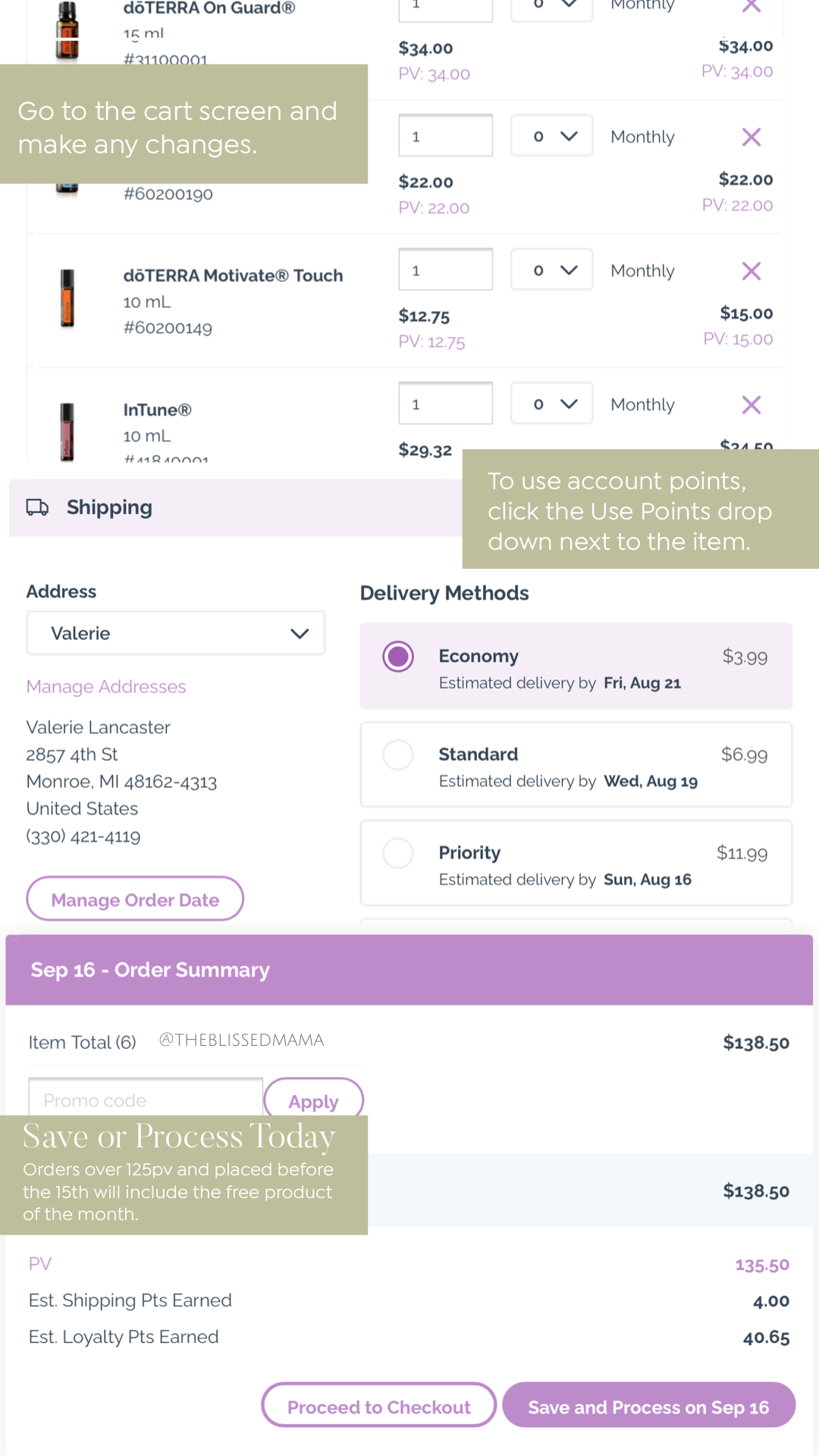Click Save and Process on Sep 16
Viewport: 819px width, 1456px height.
[x=648, y=1407]
